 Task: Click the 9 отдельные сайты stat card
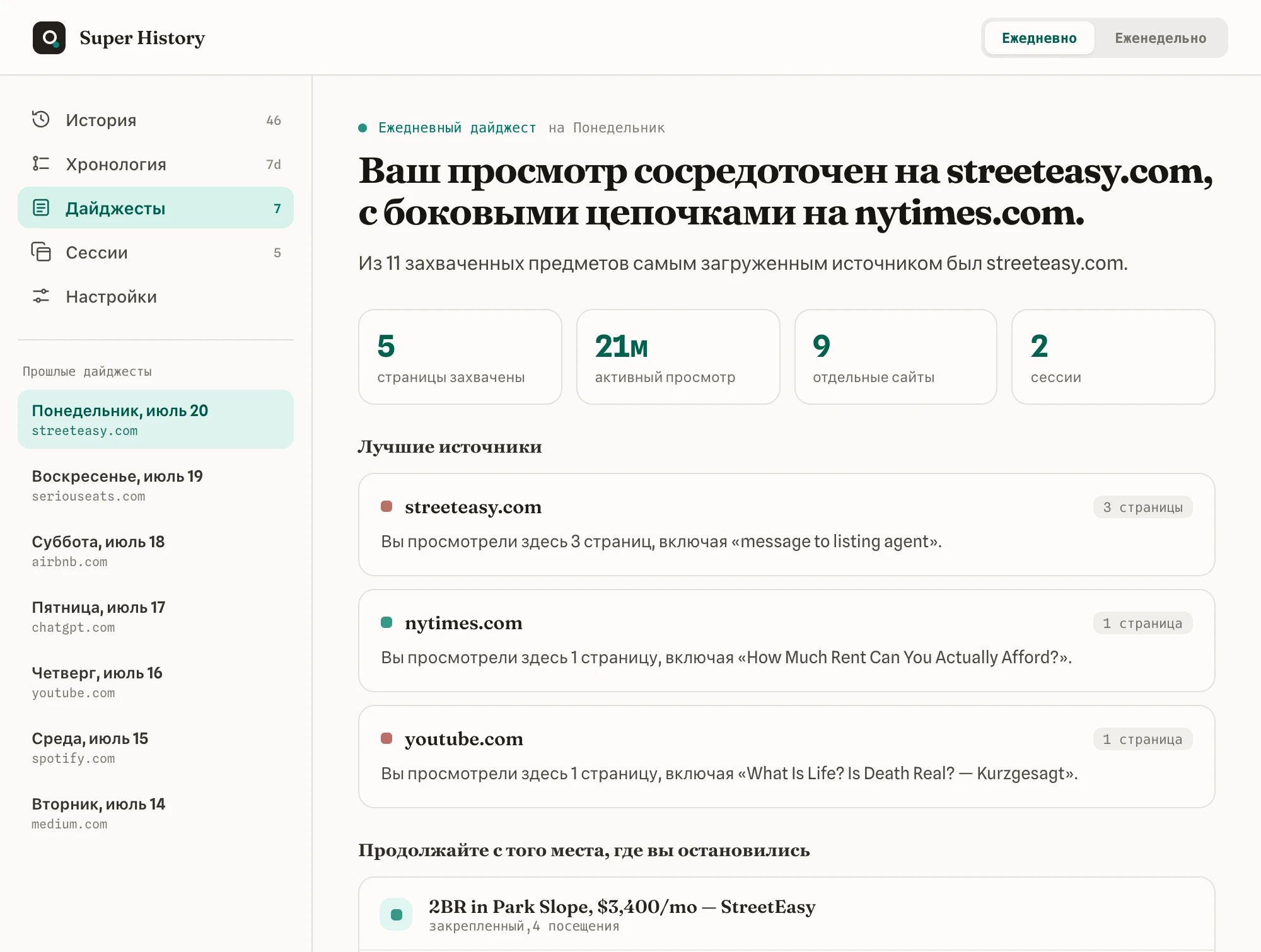(896, 357)
